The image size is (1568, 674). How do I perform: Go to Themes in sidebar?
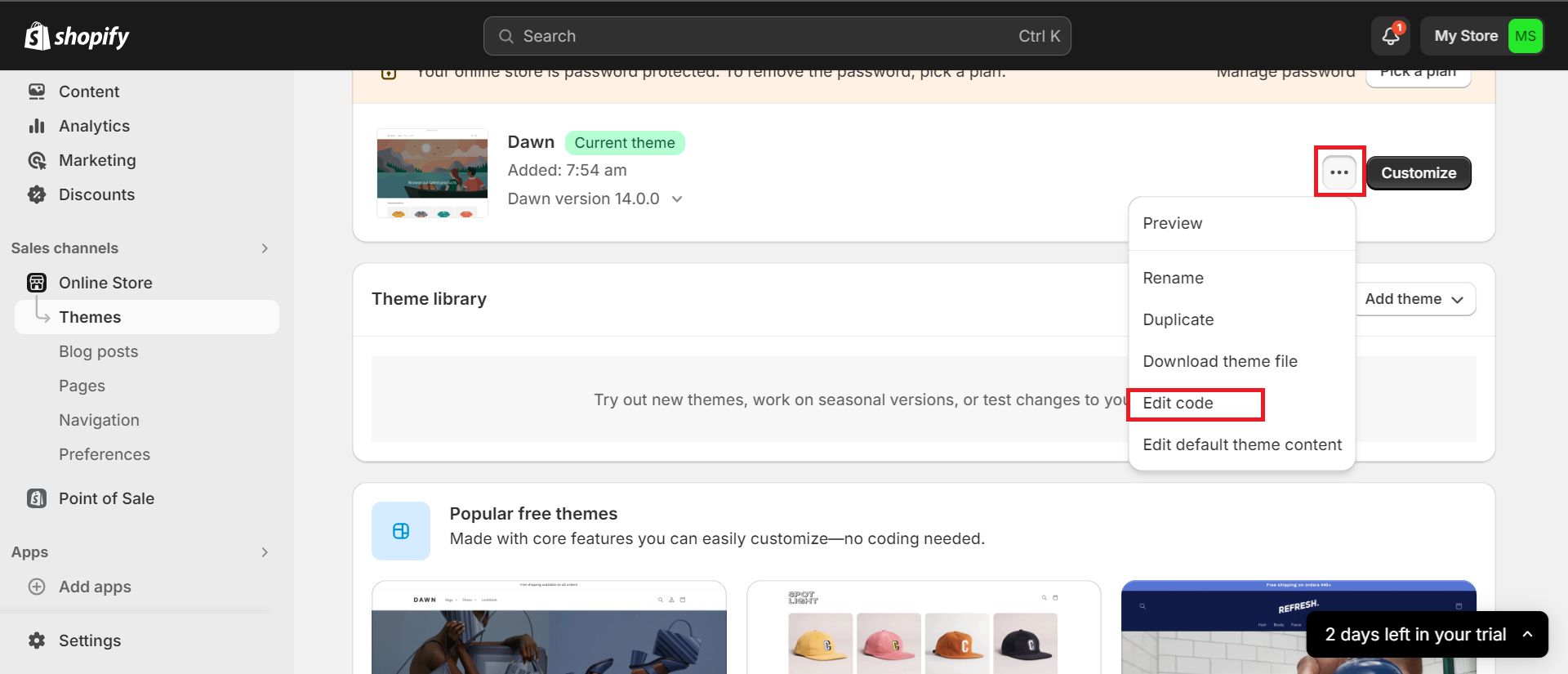click(147, 317)
